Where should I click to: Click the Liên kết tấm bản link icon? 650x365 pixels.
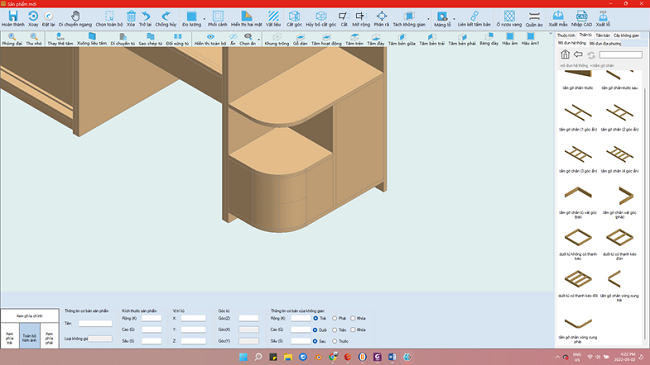coord(474,16)
